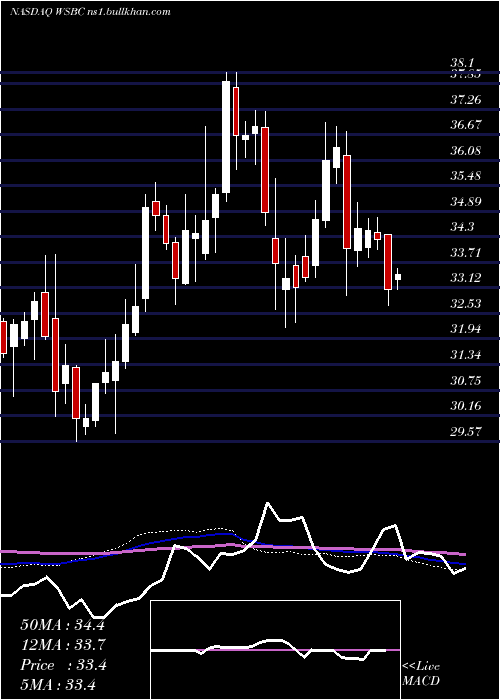The image size is (500, 700).
Task: Click the last small white candlestick near 33.4
Action: click(397, 277)
